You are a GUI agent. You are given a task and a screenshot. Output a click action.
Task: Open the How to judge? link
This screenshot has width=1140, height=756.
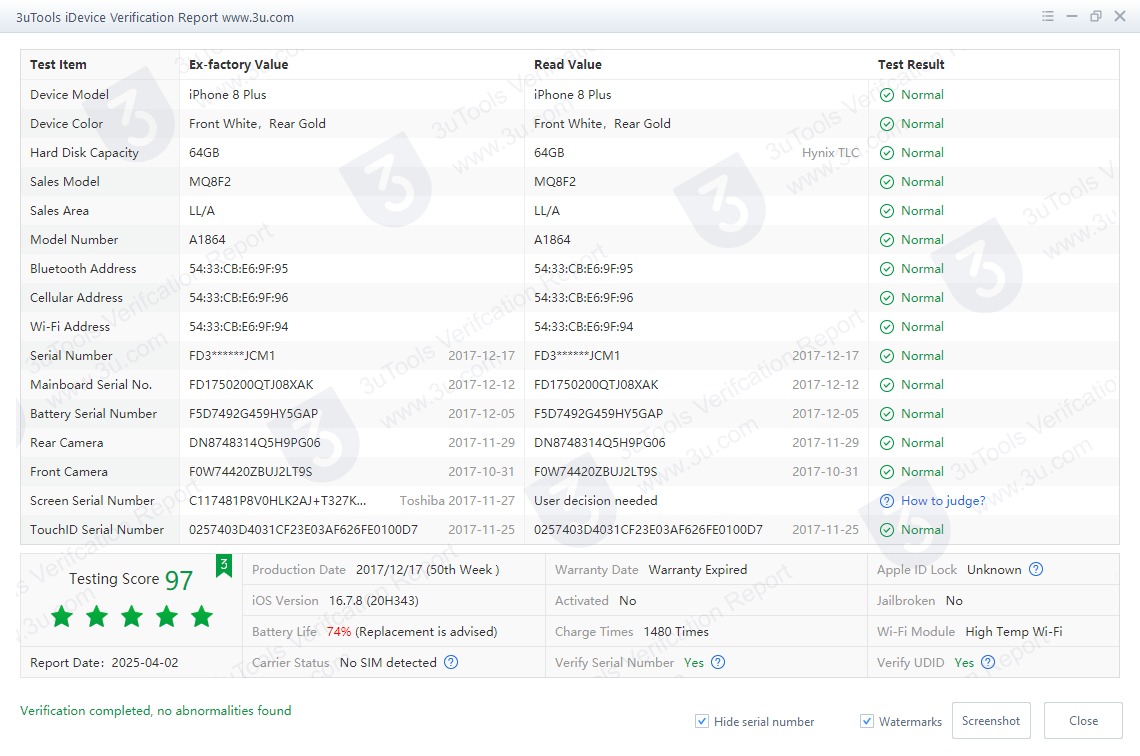coord(943,501)
